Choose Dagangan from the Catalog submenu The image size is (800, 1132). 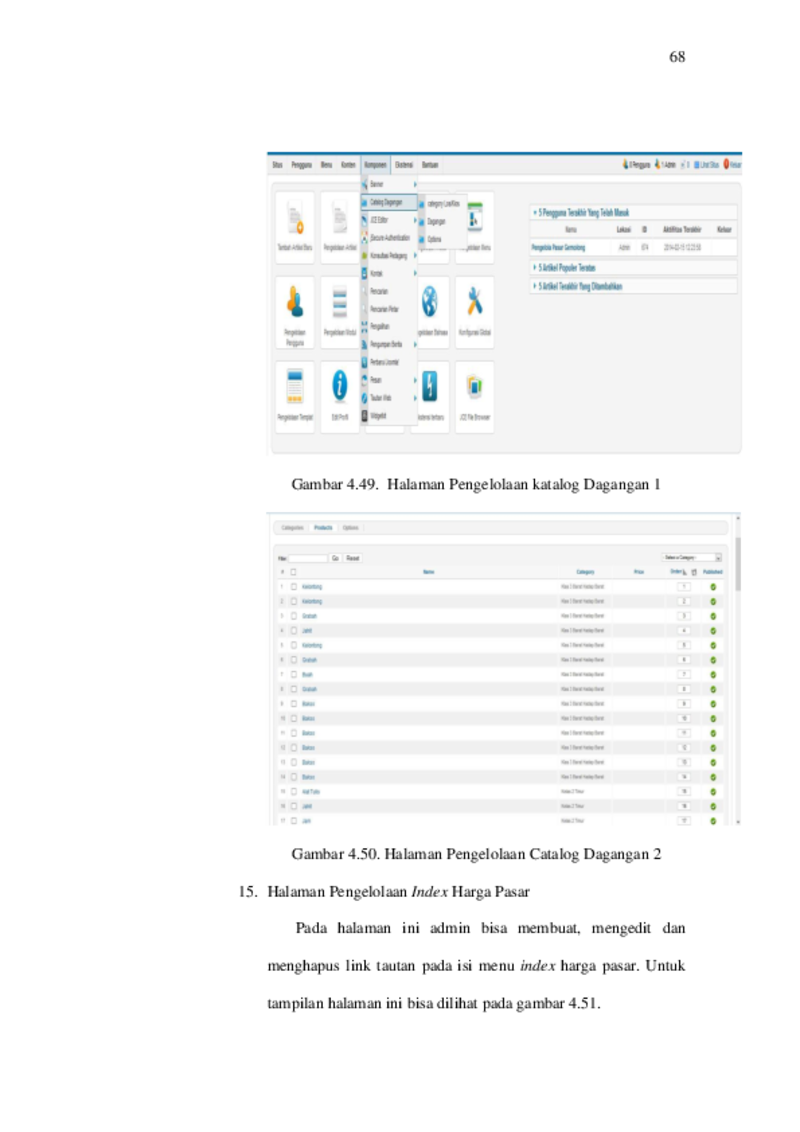pyautogui.click(x=443, y=222)
